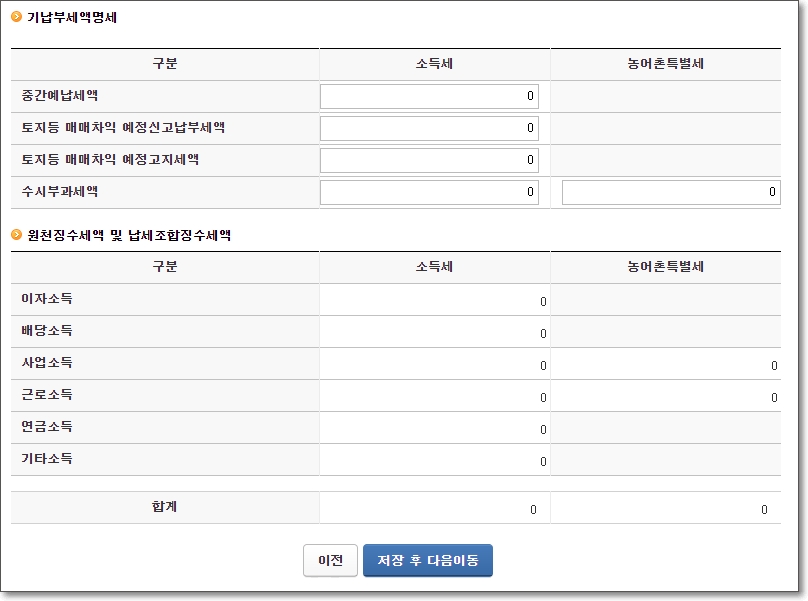The image size is (808, 601).
Task: Click the 소득세 header in 원천징수세액 table
Action: tap(434, 267)
